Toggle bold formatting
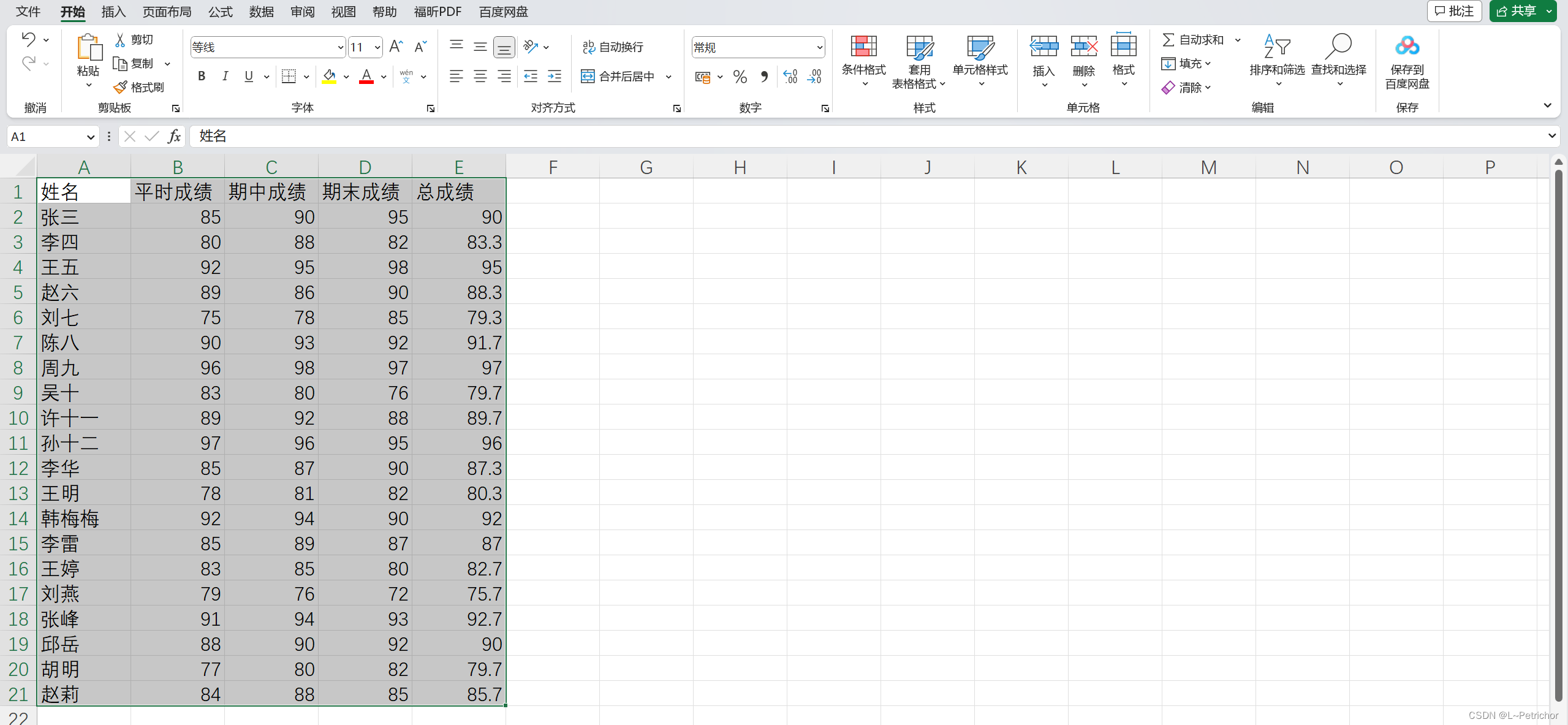This screenshot has height=725, width=1568. pyautogui.click(x=202, y=76)
